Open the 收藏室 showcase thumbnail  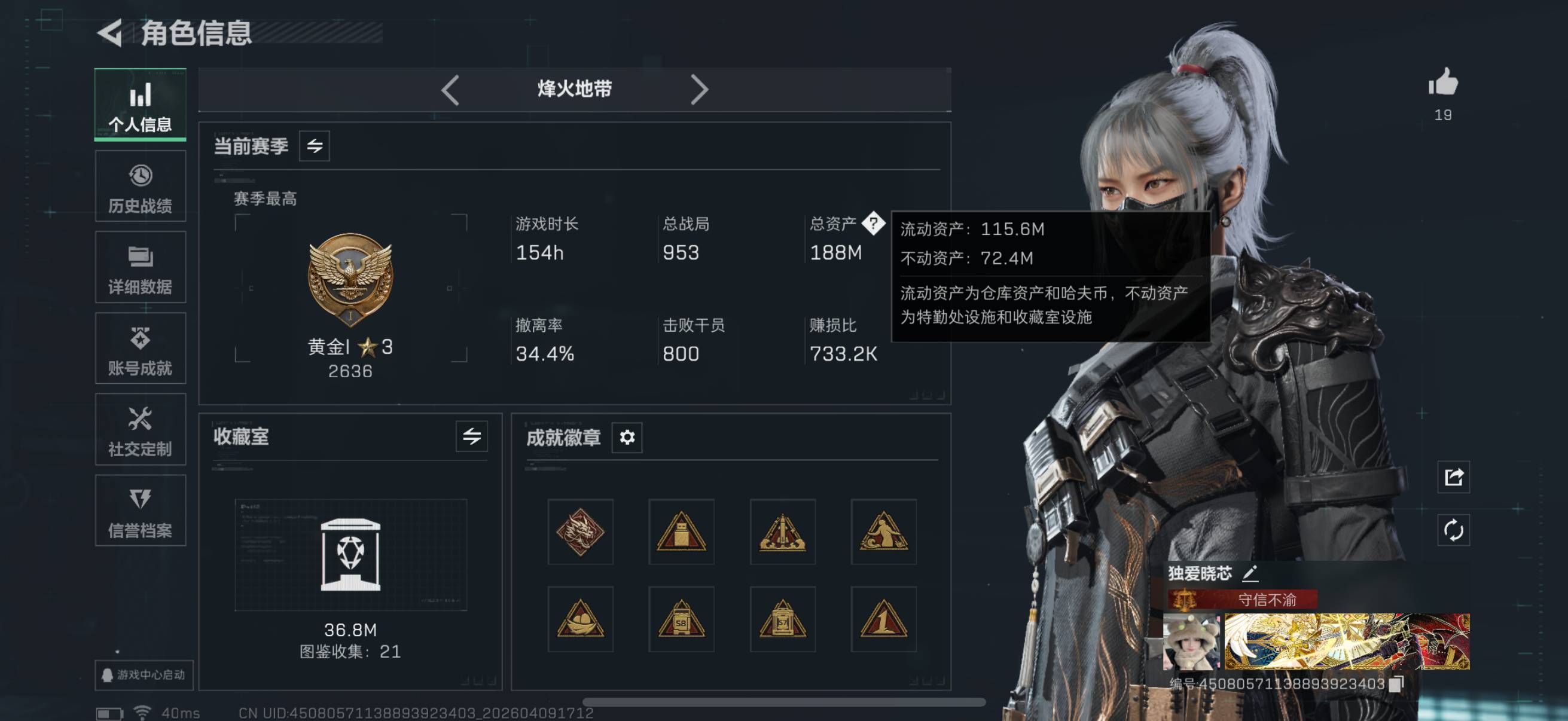(351, 555)
